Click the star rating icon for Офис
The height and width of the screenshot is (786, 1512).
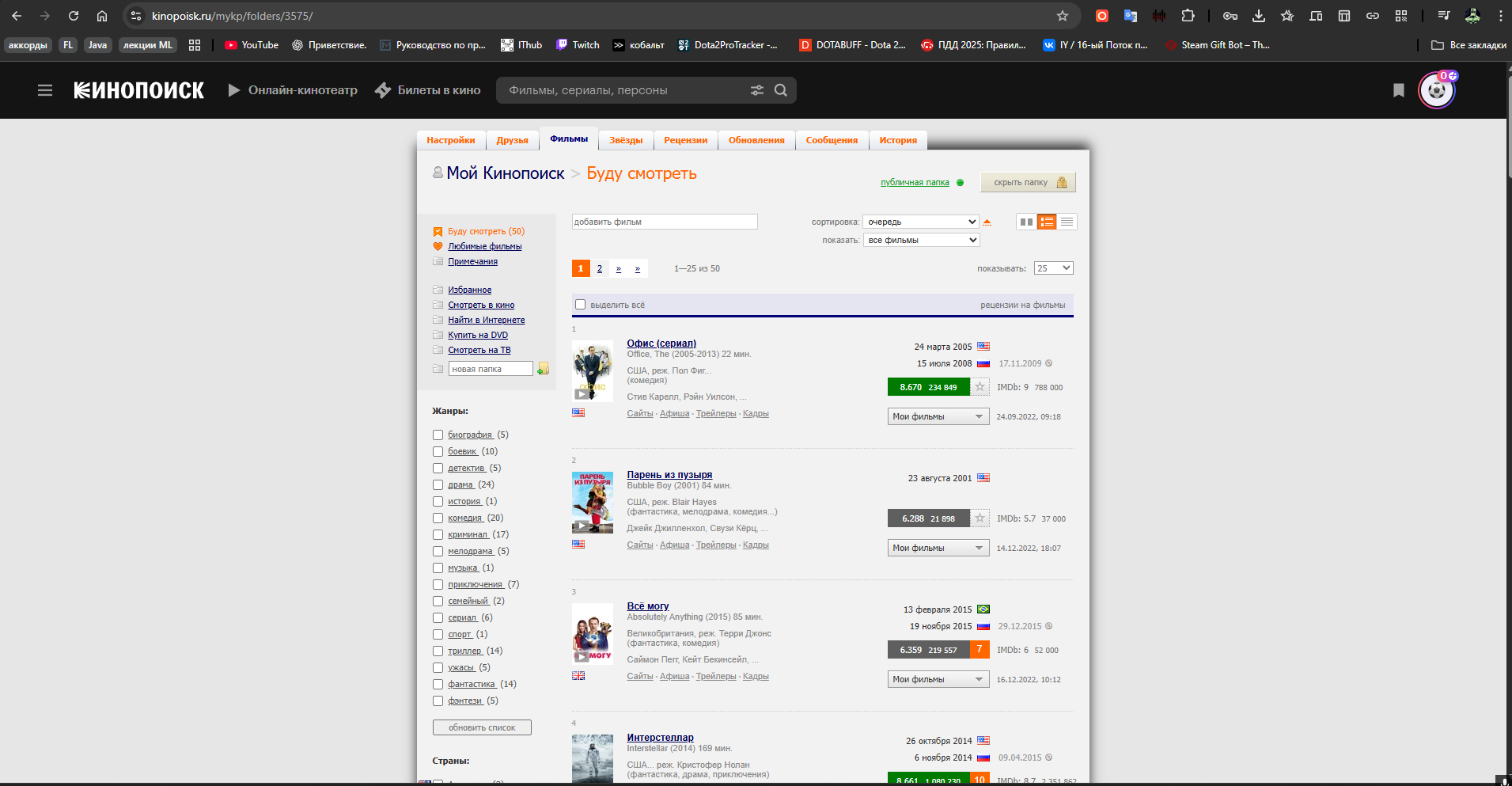coord(980,387)
